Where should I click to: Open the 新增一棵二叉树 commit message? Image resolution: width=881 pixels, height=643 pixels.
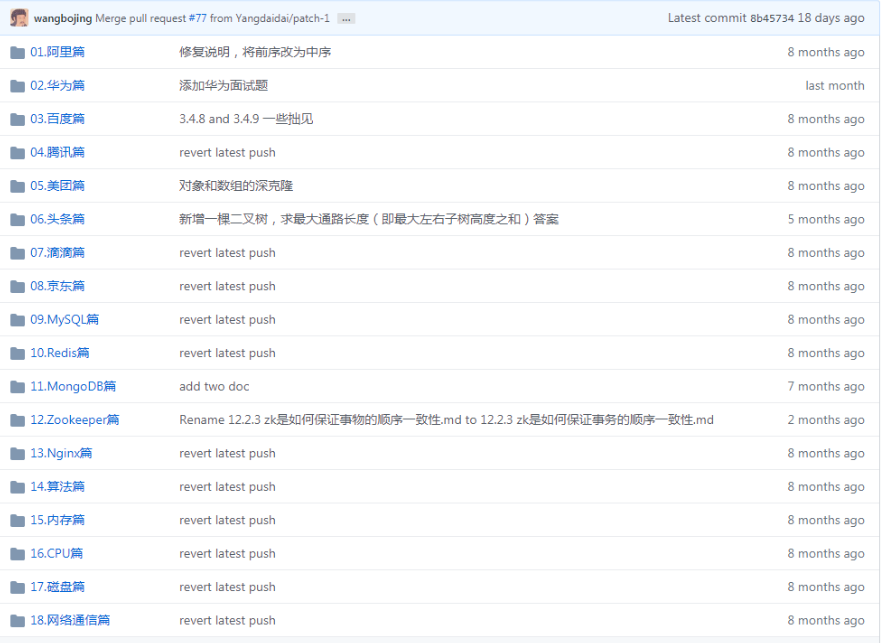point(369,219)
